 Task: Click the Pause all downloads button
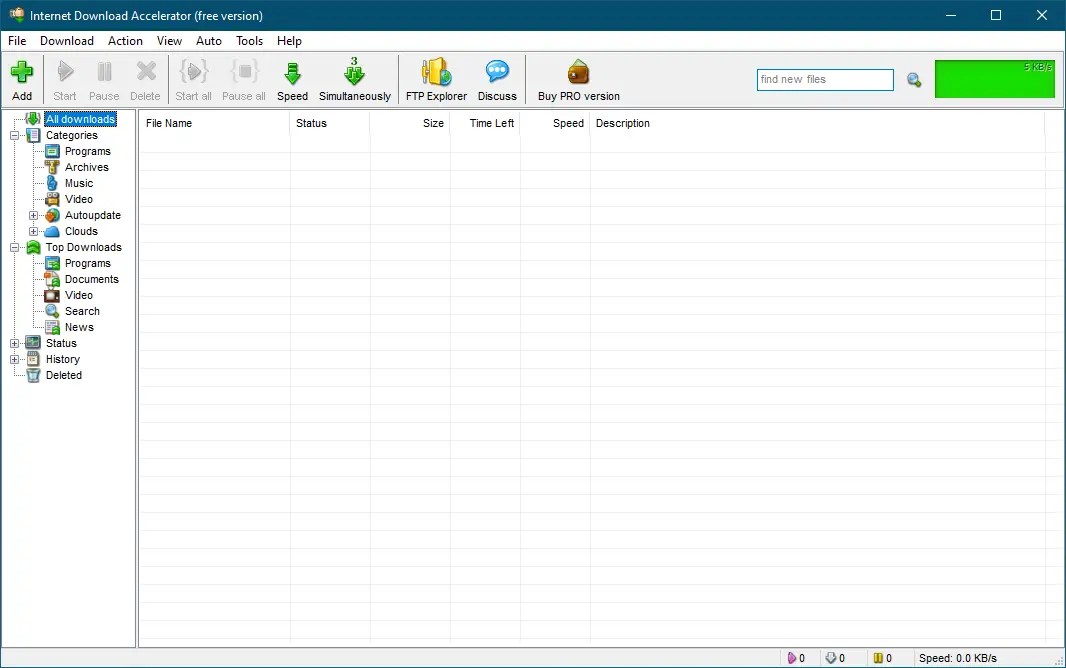click(243, 79)
